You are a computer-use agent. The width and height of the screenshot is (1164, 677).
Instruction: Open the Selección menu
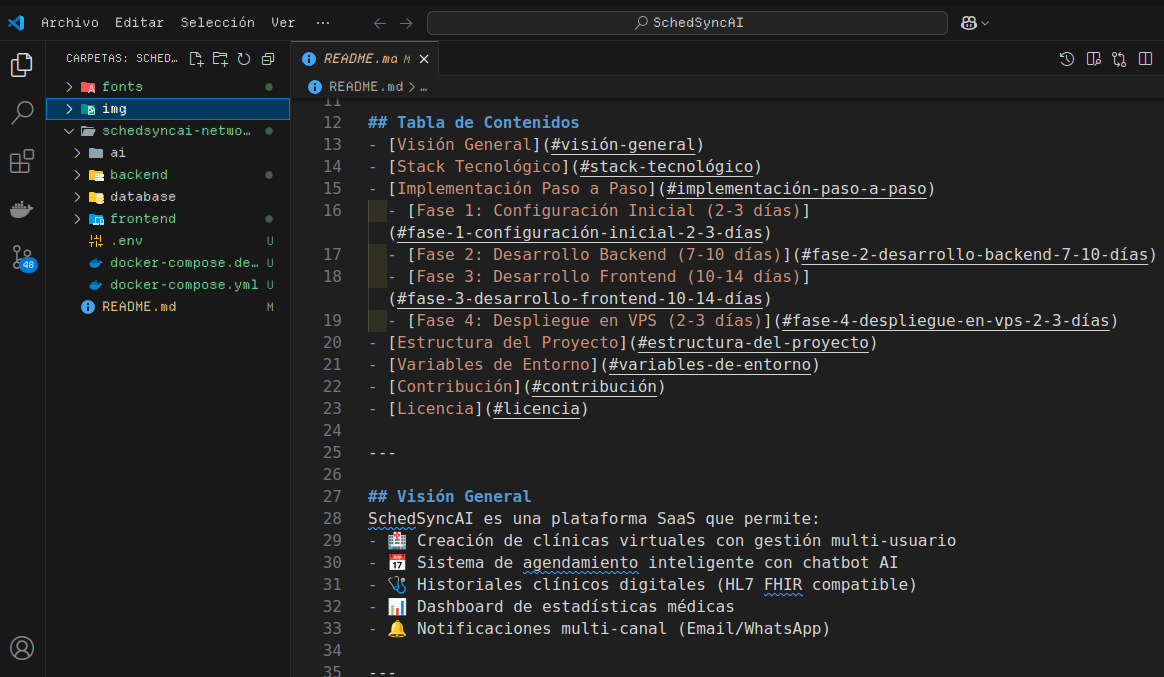point(218,23)
